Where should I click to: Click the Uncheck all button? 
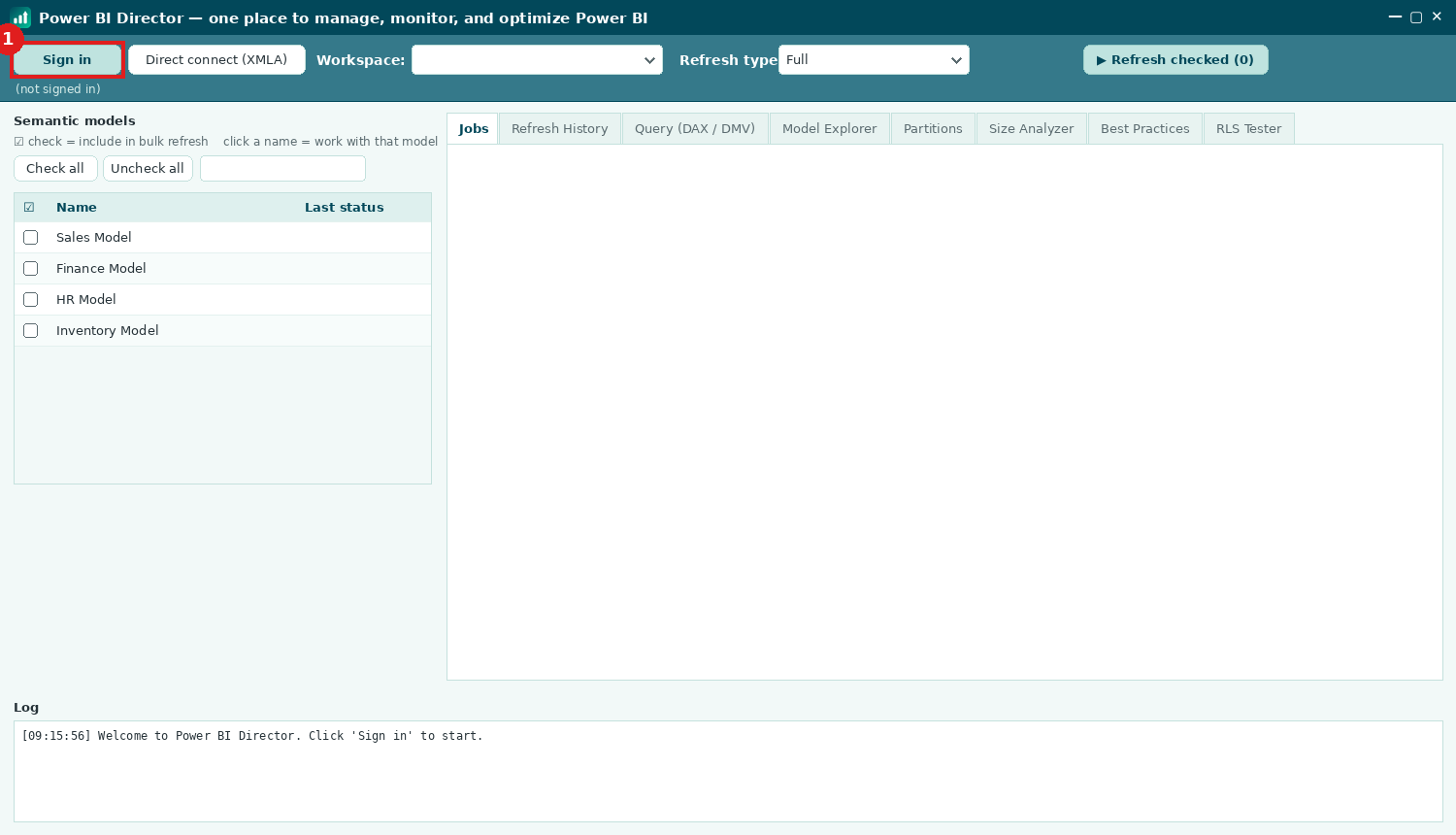click(x=148, y=169)
